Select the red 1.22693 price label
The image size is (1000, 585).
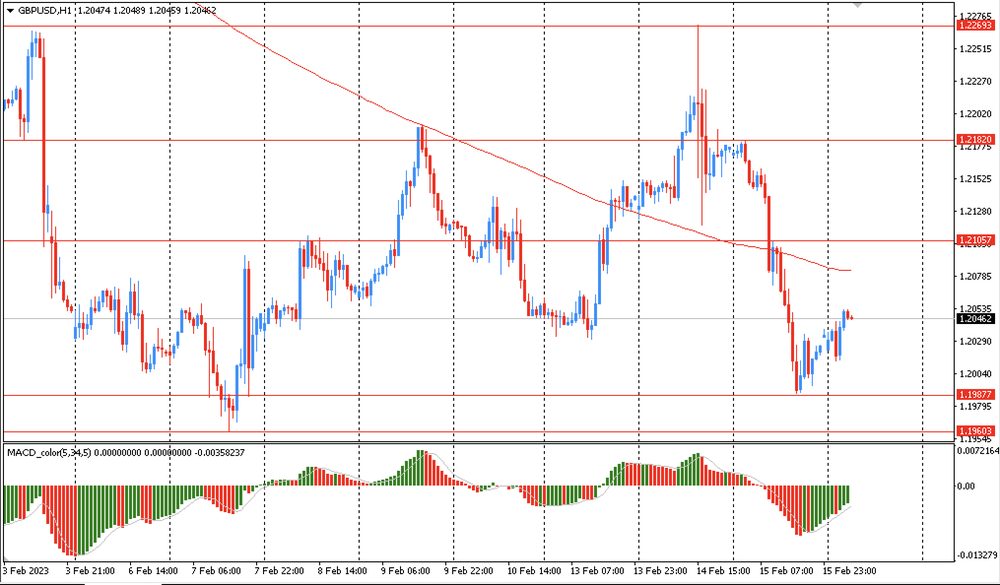(x=975, y=26)
